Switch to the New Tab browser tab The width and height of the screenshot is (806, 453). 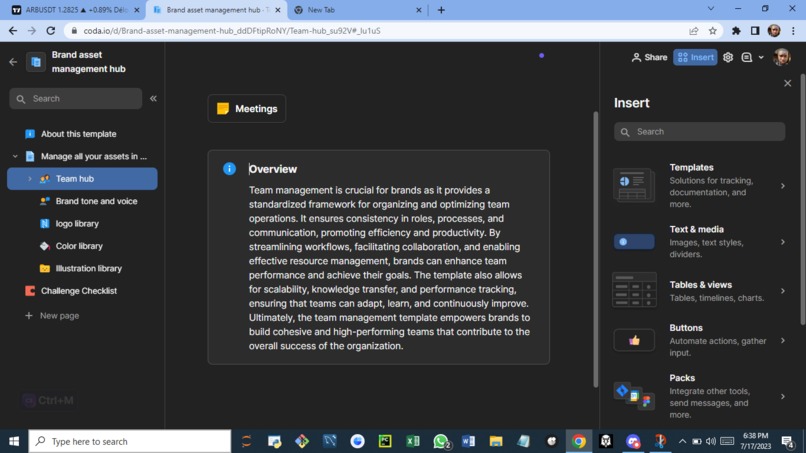click(358, 10)
